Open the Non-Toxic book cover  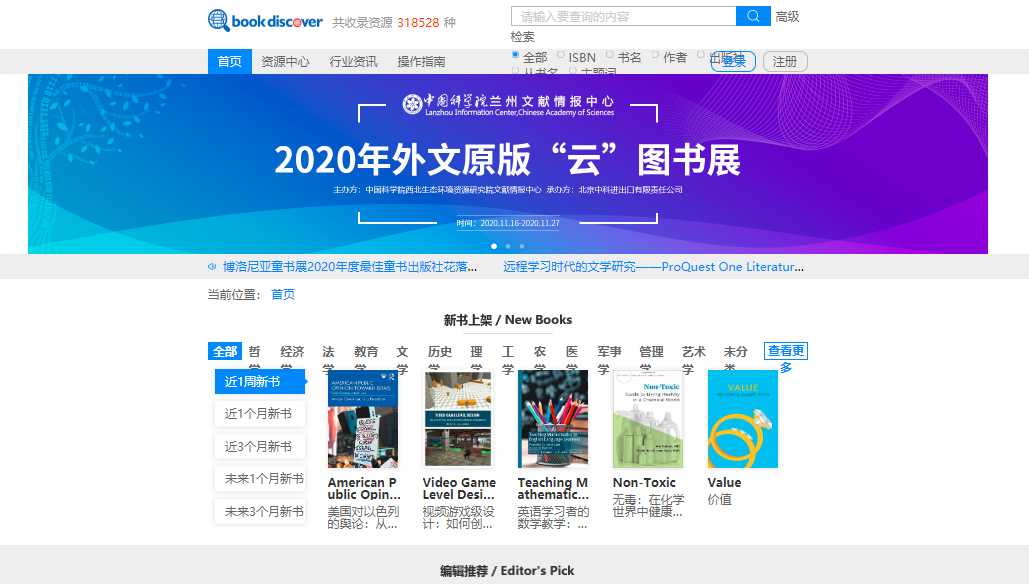[x=648, y=419]
